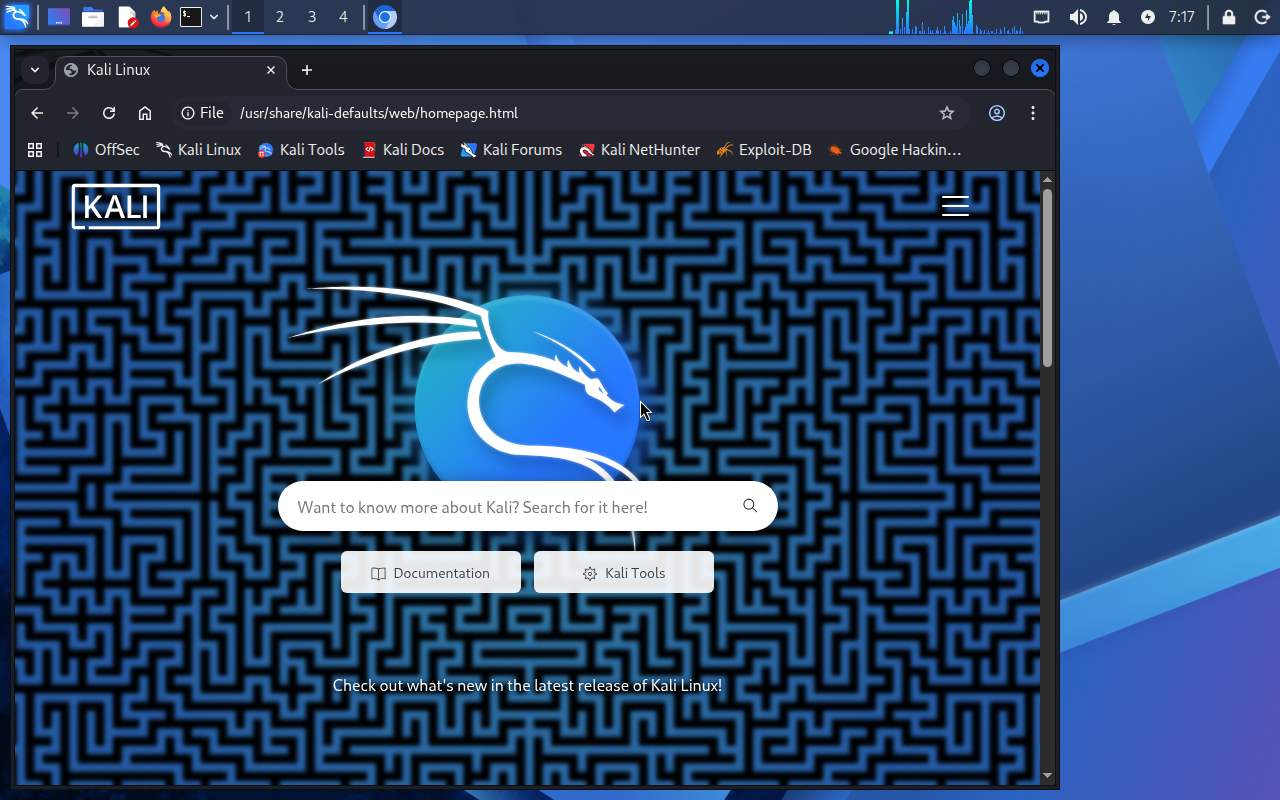Switch to workspace 3

312,17
